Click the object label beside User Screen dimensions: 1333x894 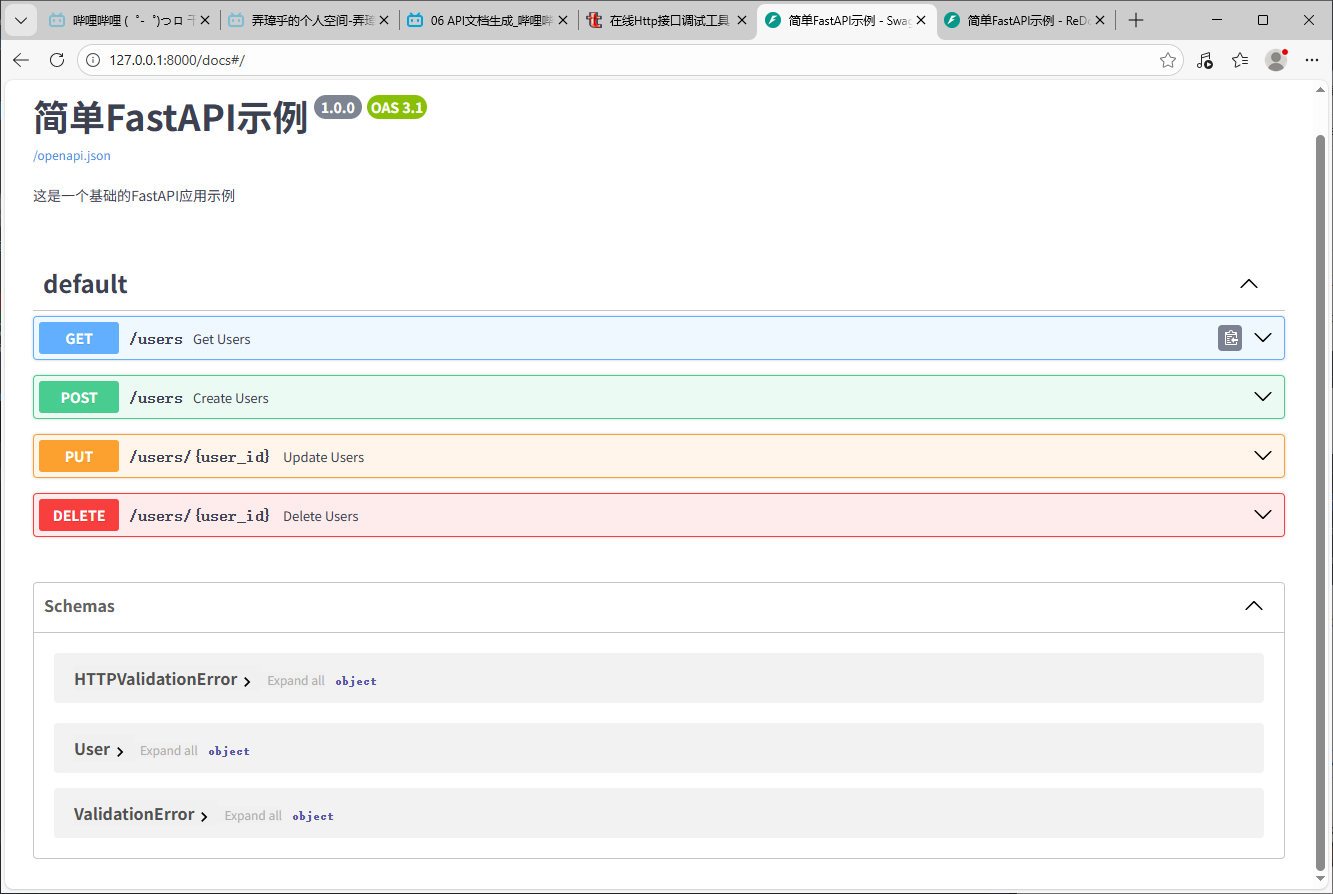tap(229, 751)
